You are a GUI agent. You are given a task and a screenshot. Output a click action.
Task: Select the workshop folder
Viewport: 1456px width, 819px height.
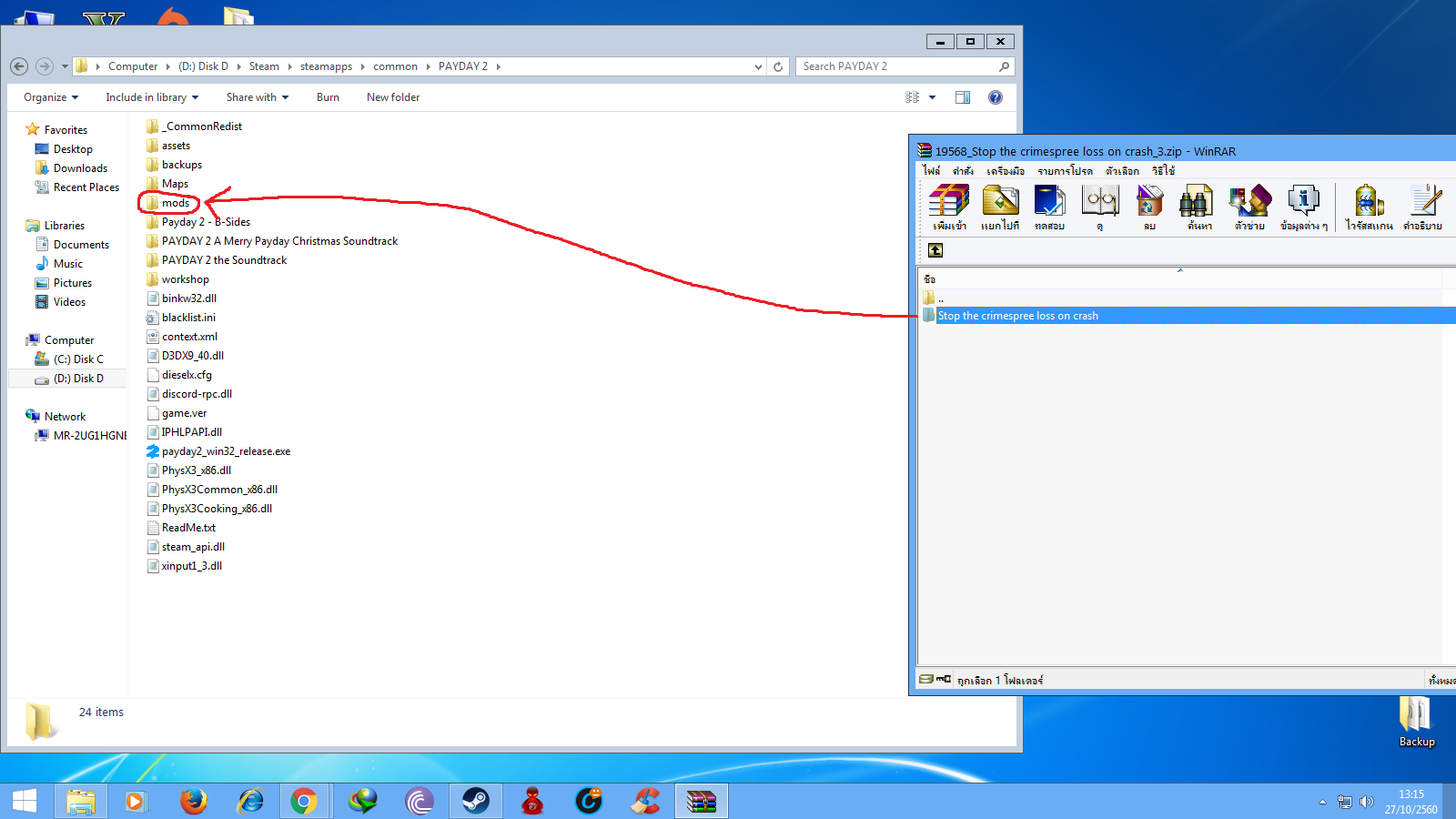(x=177, y=279)
